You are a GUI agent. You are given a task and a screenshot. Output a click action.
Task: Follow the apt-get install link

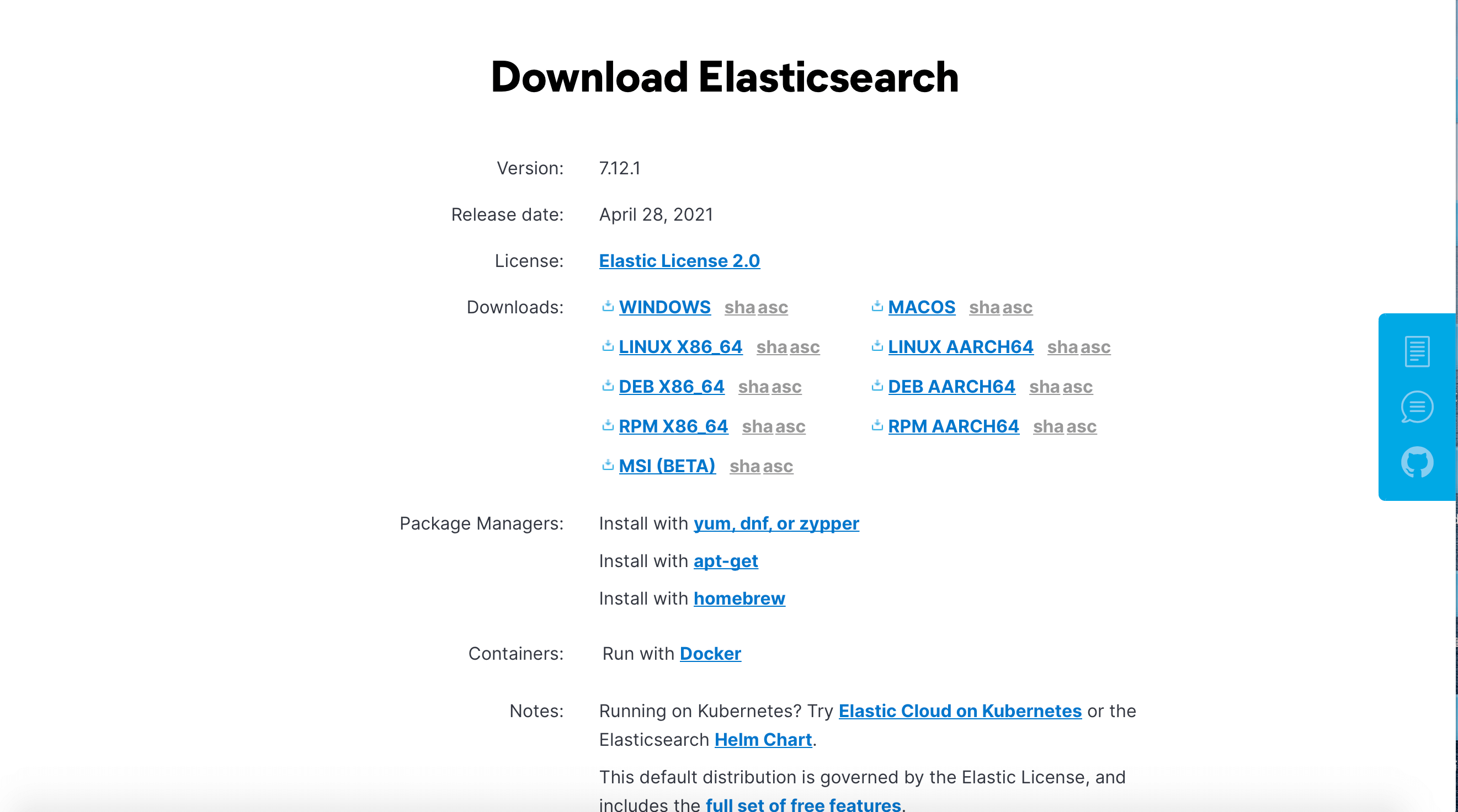coord(726,561)
